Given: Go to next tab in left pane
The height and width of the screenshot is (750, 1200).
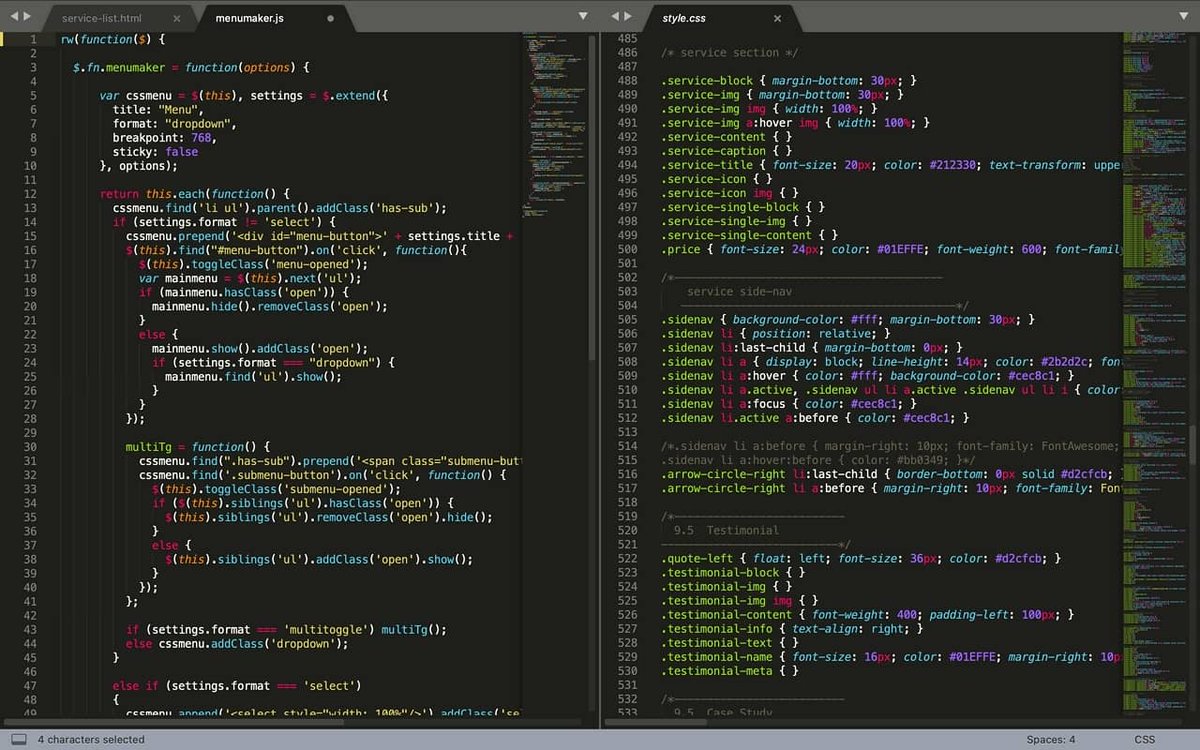Looking at the screenshot, I should coord(27,16).
